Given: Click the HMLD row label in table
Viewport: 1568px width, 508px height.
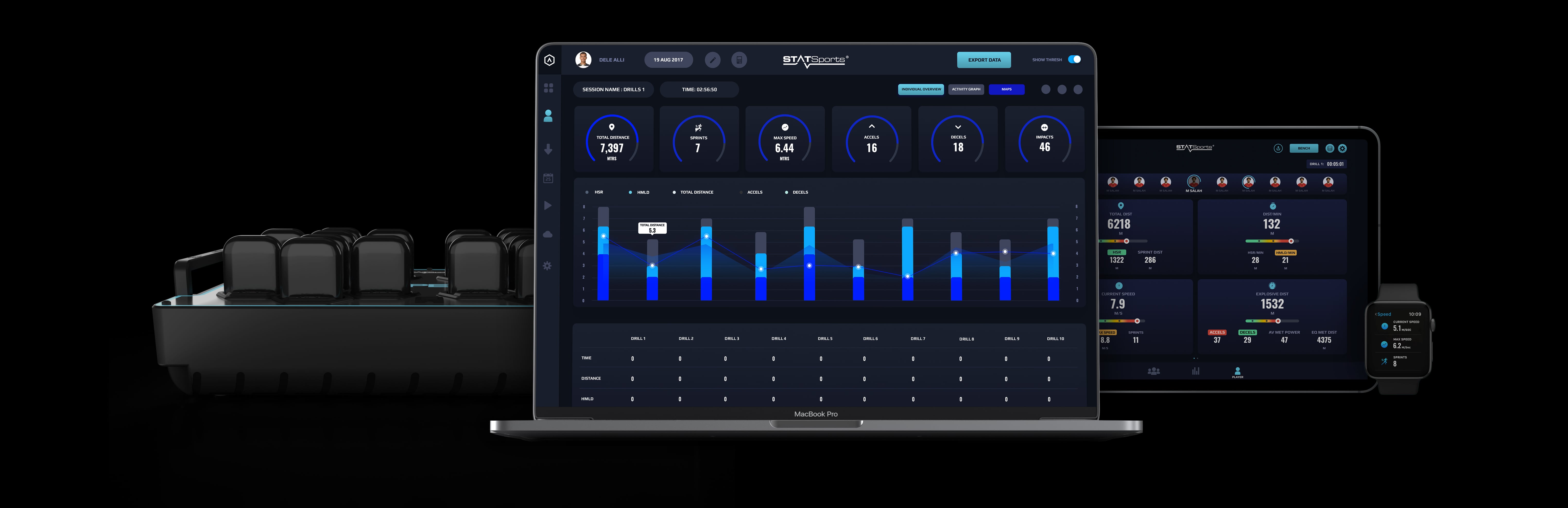Looking at the screenshot, I should coord(587,399).
